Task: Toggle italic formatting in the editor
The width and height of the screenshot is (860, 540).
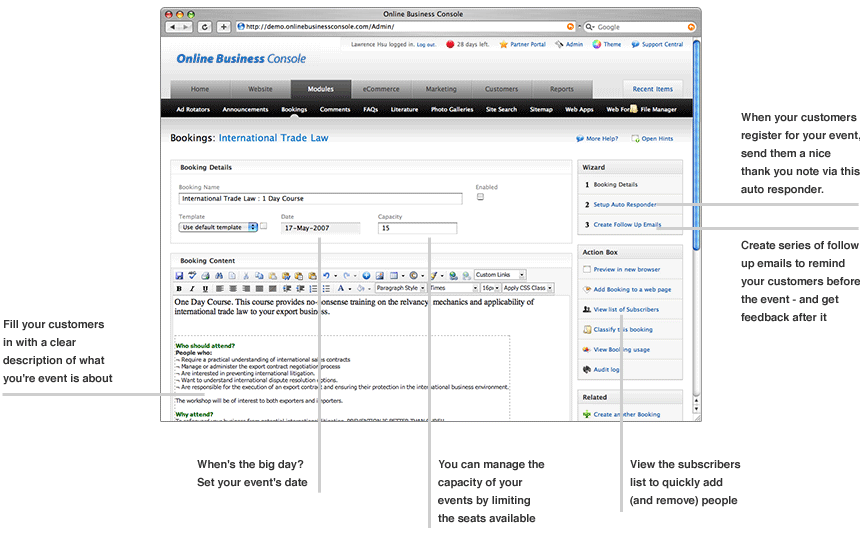Action: [193, 288]
